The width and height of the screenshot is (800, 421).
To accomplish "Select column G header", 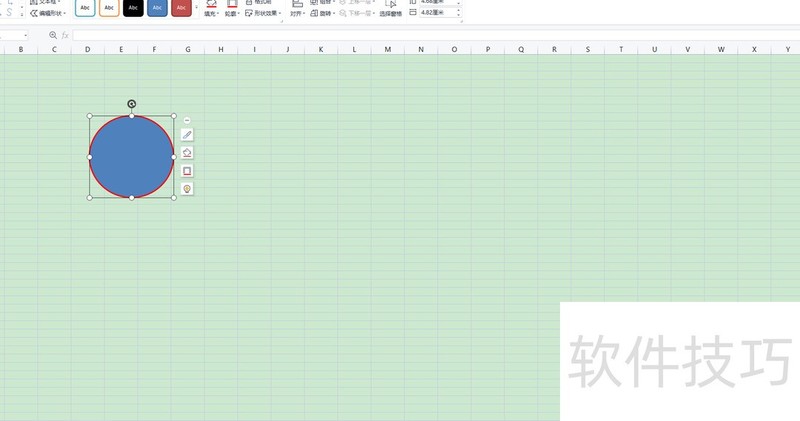I will (188, 49).
